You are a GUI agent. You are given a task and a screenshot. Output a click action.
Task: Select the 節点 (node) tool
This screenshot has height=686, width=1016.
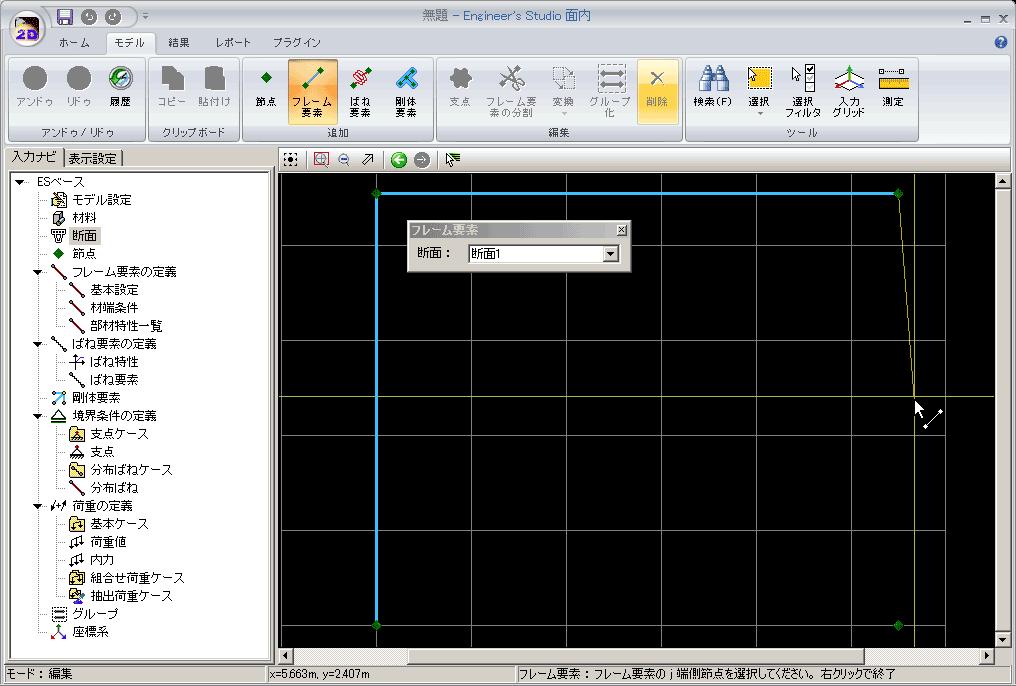[266, 86]
